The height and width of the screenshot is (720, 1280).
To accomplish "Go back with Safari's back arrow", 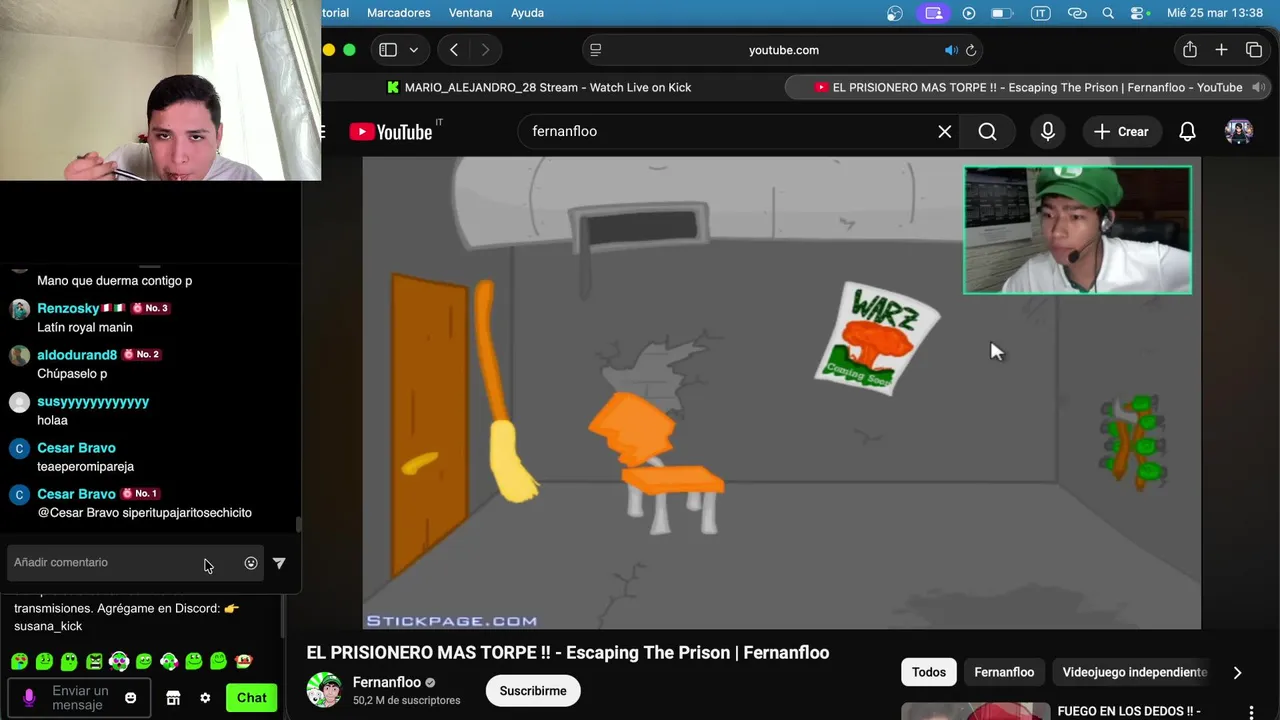I will 454,50.
